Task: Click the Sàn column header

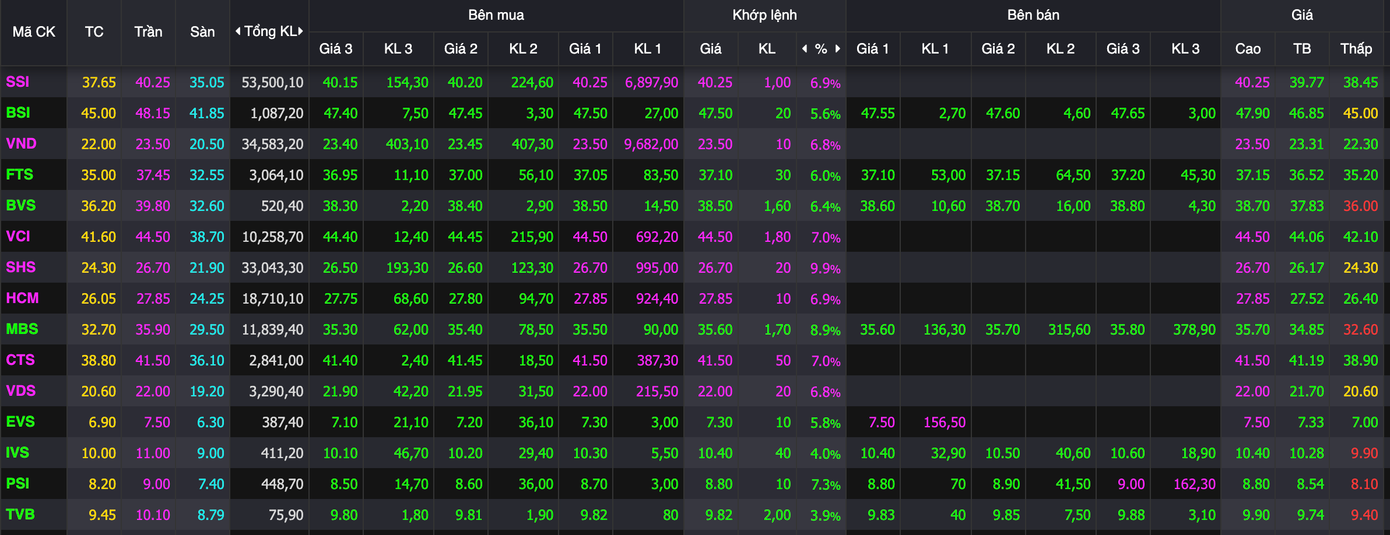Action: [202, 31]
